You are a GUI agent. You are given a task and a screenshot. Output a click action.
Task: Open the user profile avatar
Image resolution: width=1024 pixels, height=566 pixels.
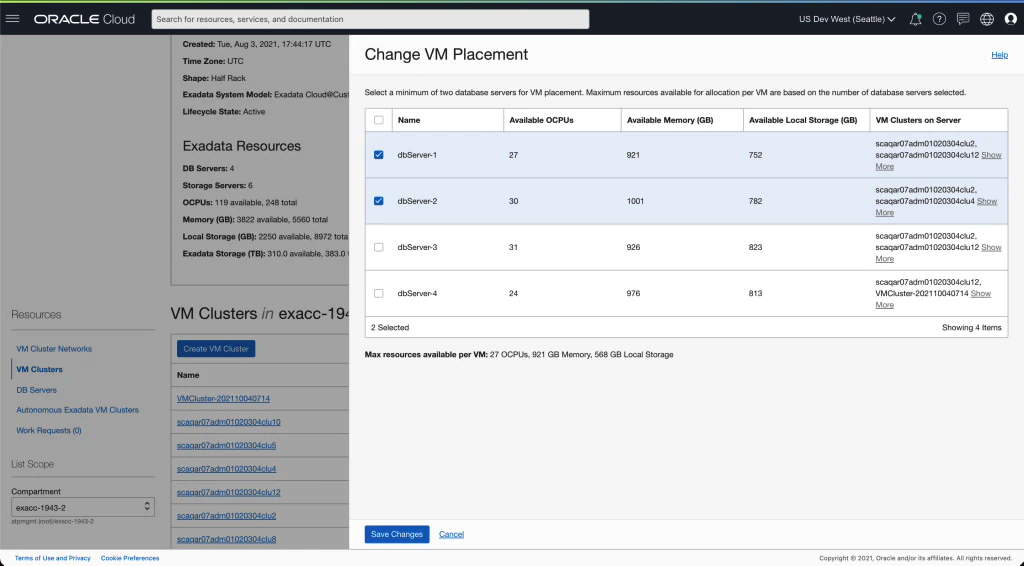1010,19
